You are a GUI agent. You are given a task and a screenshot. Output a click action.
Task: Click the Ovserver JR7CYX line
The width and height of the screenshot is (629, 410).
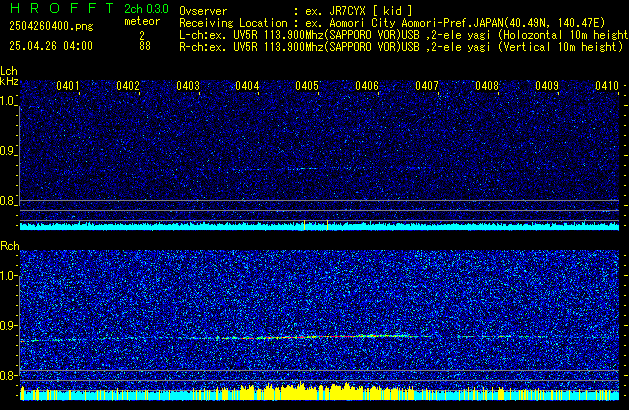pos(296,11)
